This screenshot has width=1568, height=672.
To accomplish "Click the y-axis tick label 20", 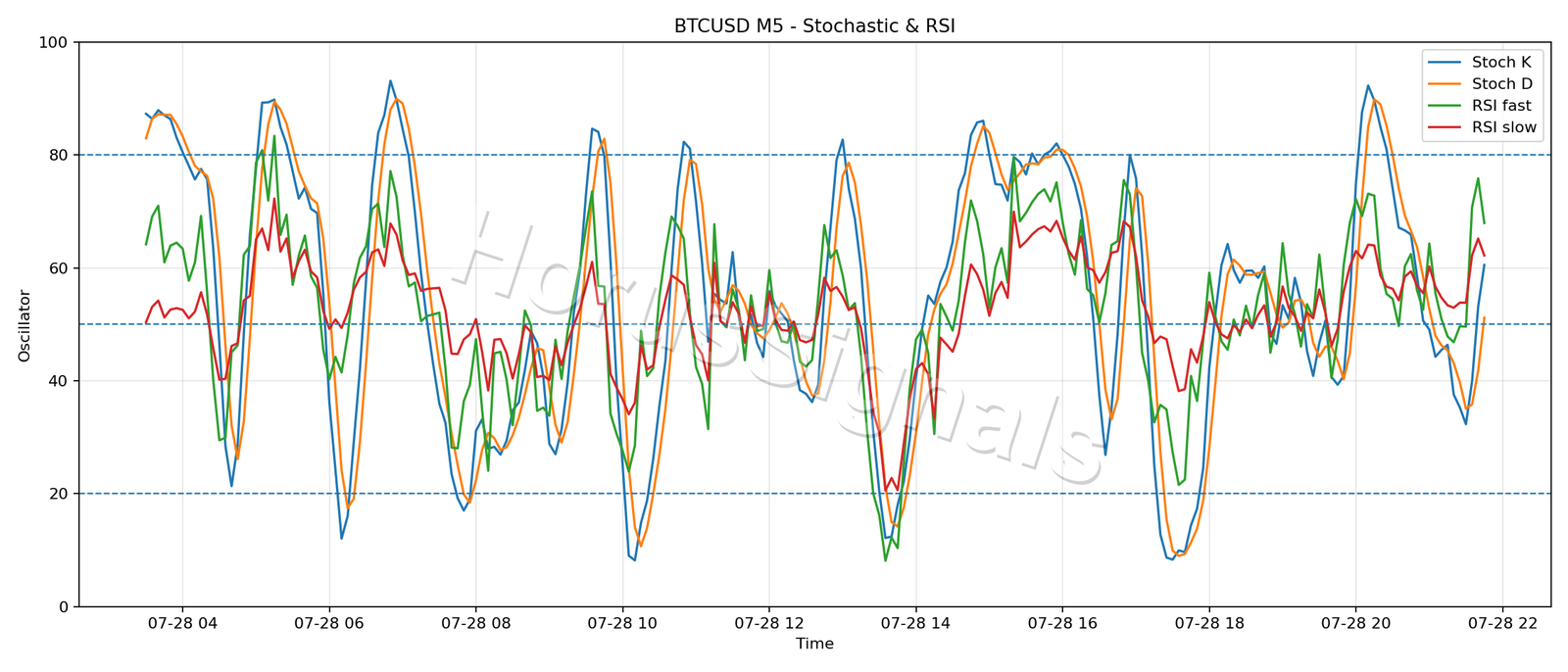I will pyautogui.click(x=58, y=494).
